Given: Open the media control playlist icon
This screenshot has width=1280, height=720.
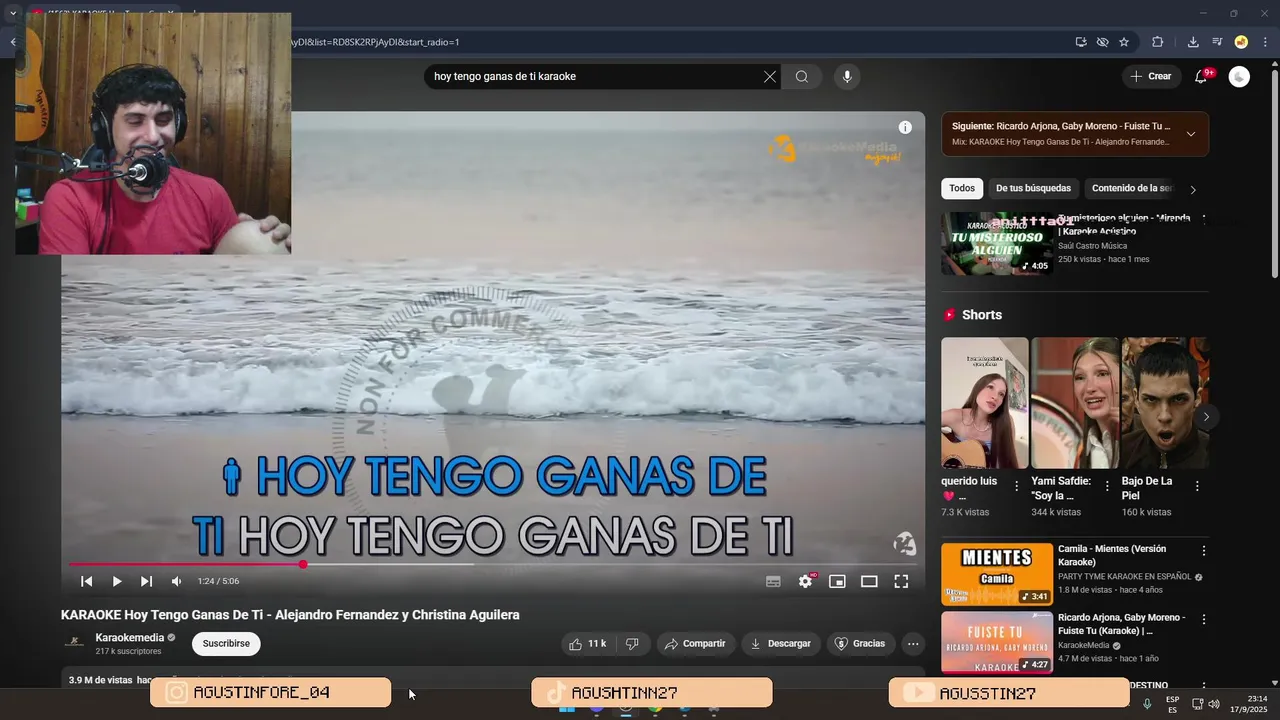Looking at the screenshot, I should pyautogui.click(x=1217, y=42).
